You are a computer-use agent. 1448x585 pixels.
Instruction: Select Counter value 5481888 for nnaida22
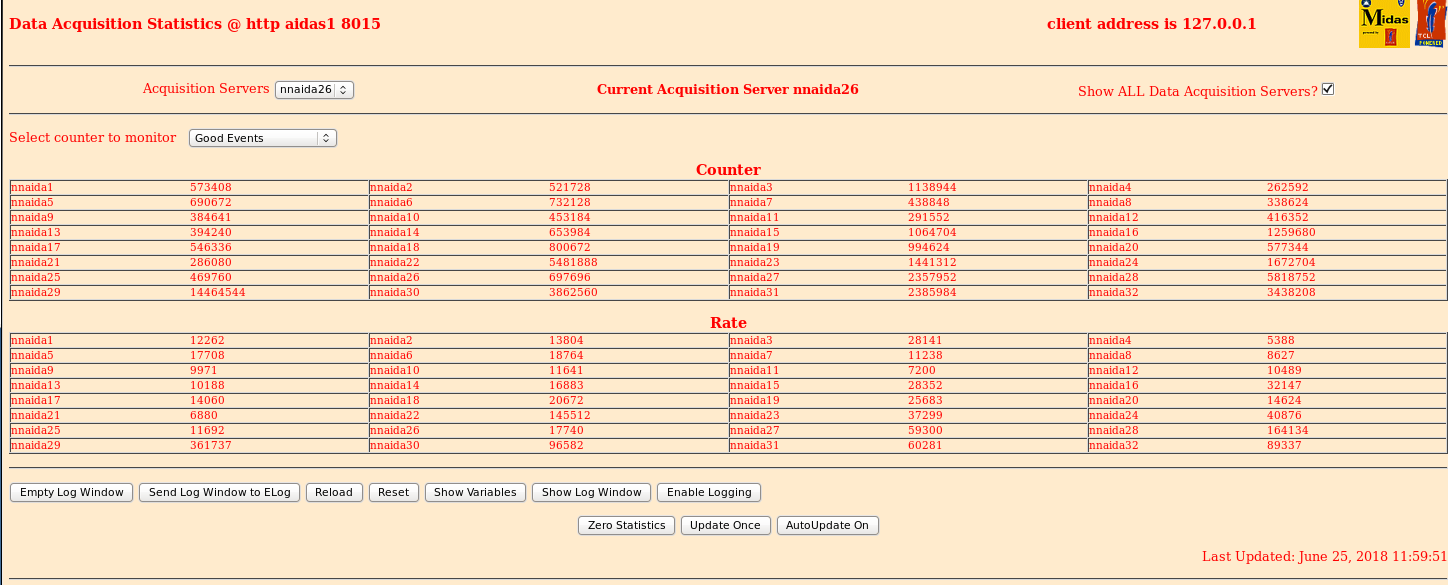pos(574,262)
